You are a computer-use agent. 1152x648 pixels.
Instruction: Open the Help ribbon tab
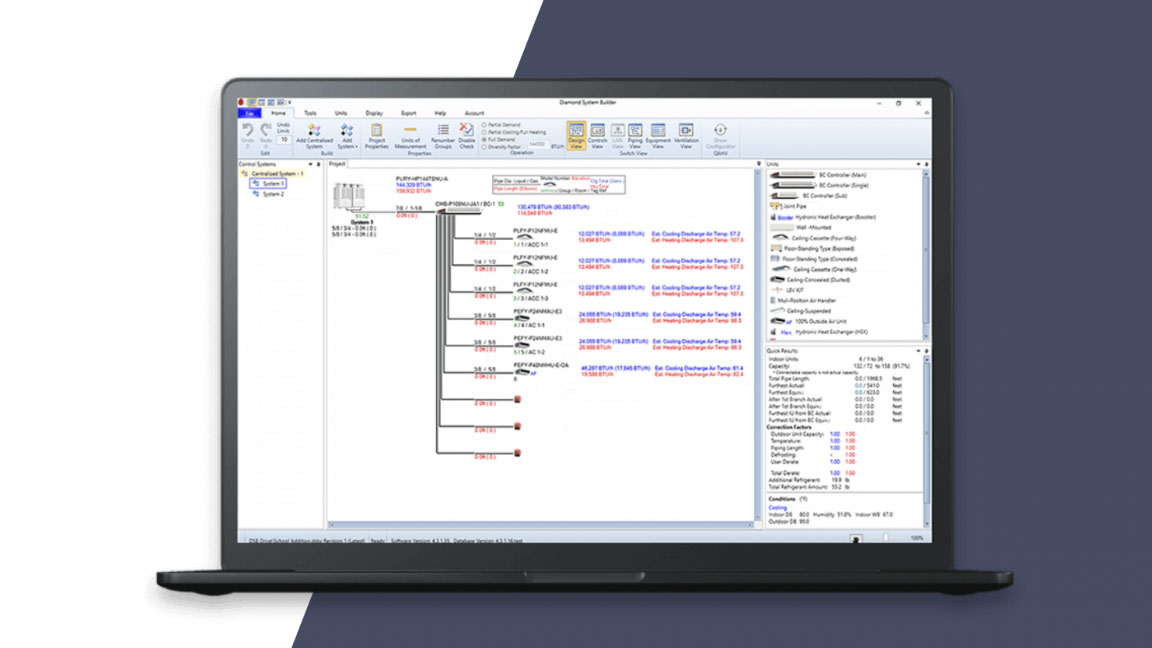(440, 113)
